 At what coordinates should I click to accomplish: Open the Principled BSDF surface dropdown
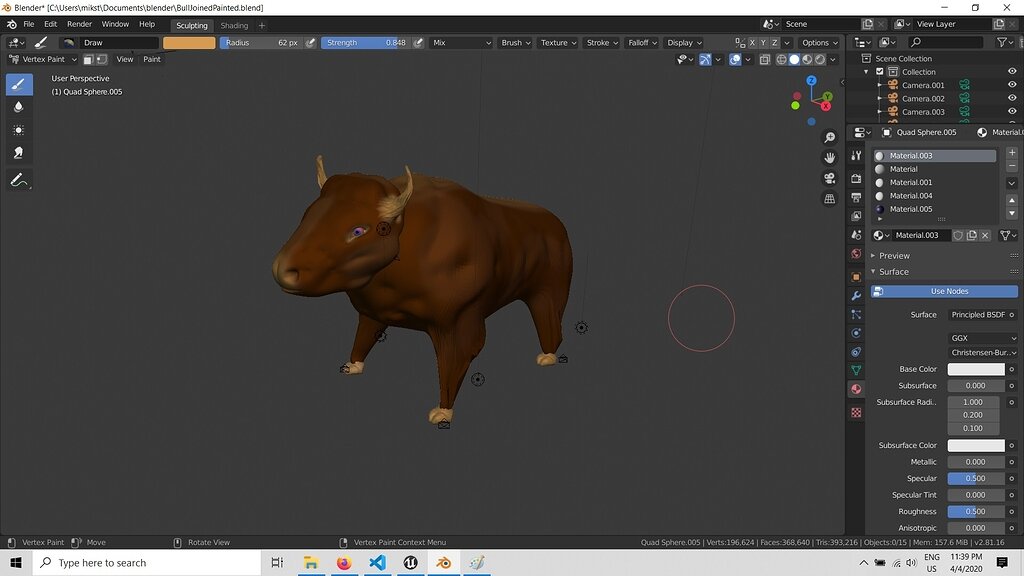pyautogui.click(x=980, y=314)
